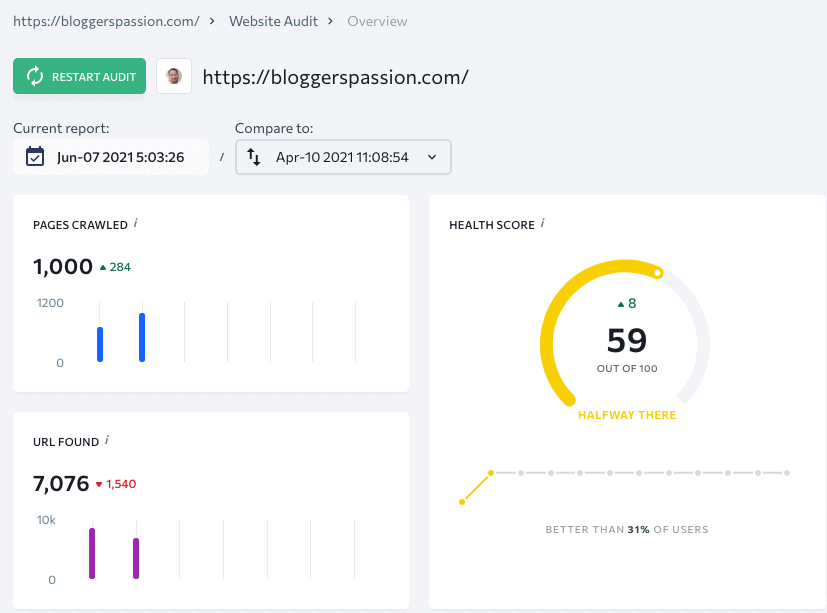Screen dimensions: 827x613
Task: Click the Pages Crawled info icon
Action: coord(136,223)
